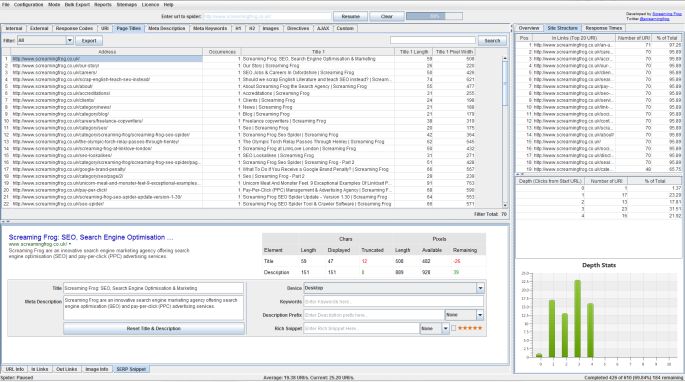Click the Export button
Screen dimensions: 685x382
tap(89, 41)
